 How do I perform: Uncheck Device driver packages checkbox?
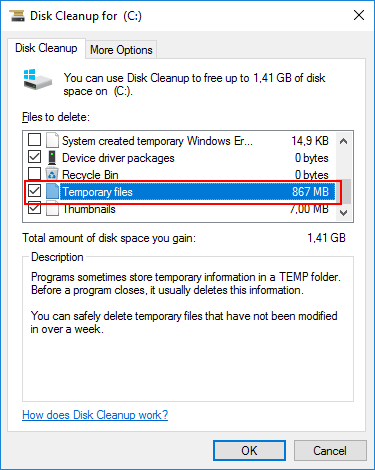(x=34, y=157)
